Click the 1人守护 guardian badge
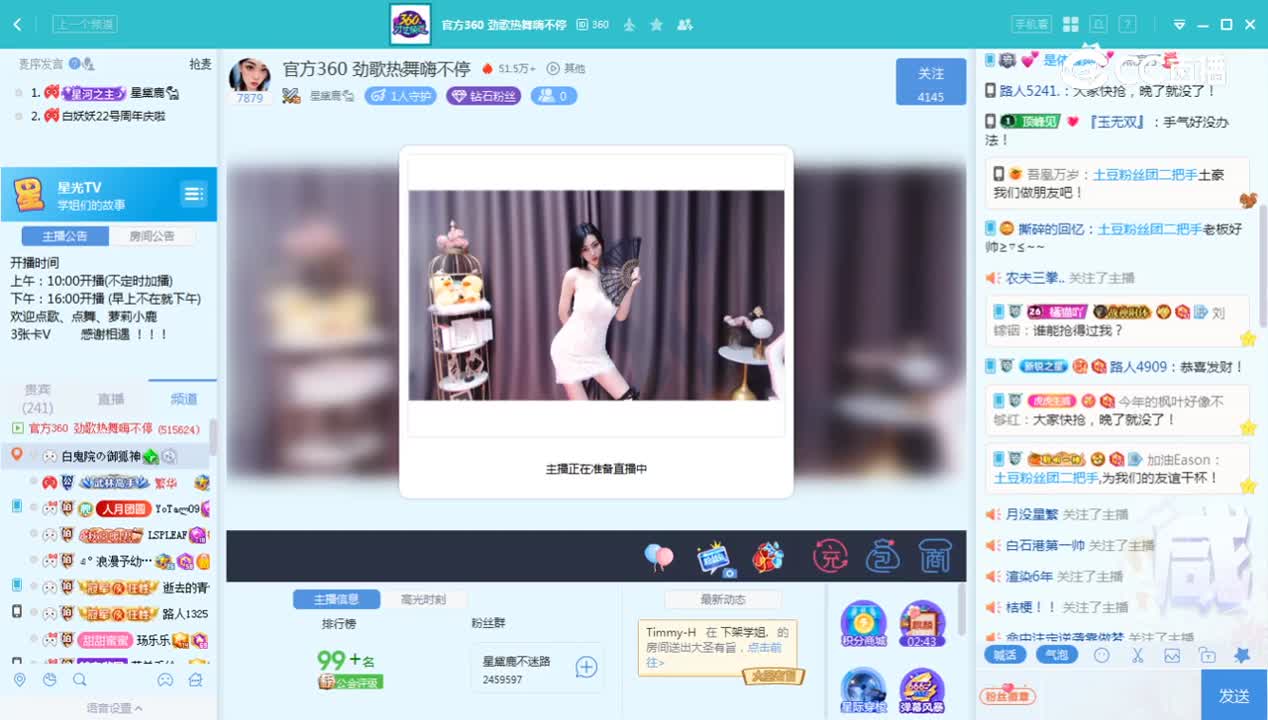Screen dimensions: 1268x720 tap(401, 96)
